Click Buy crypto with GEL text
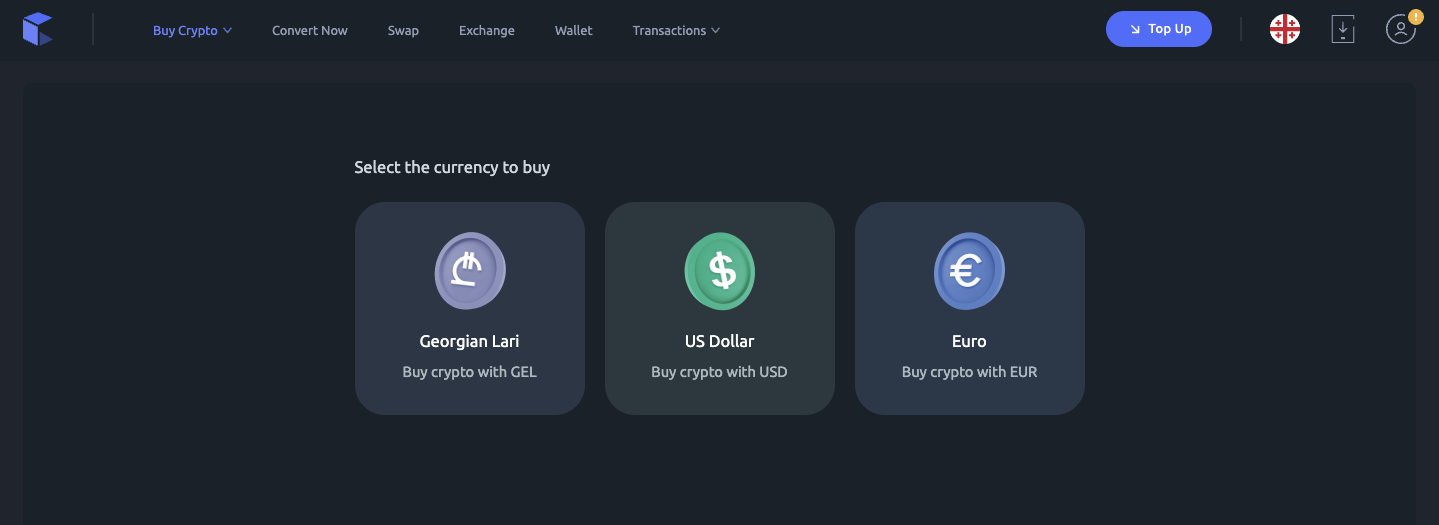The width and height of the screenshot is (1439, 525). [x=470, y=372]
